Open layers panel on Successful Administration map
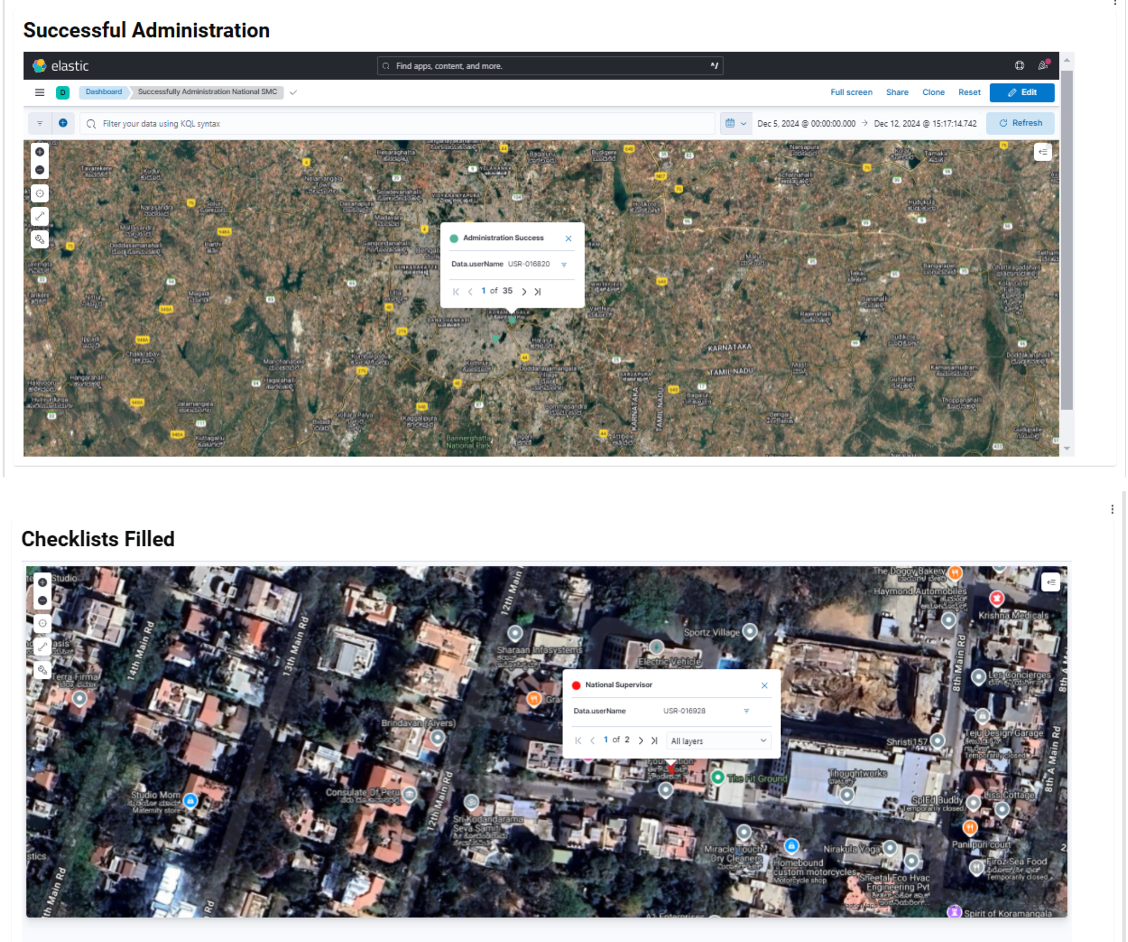The width and height of the screenshot is (1128, 942). 1043,152
